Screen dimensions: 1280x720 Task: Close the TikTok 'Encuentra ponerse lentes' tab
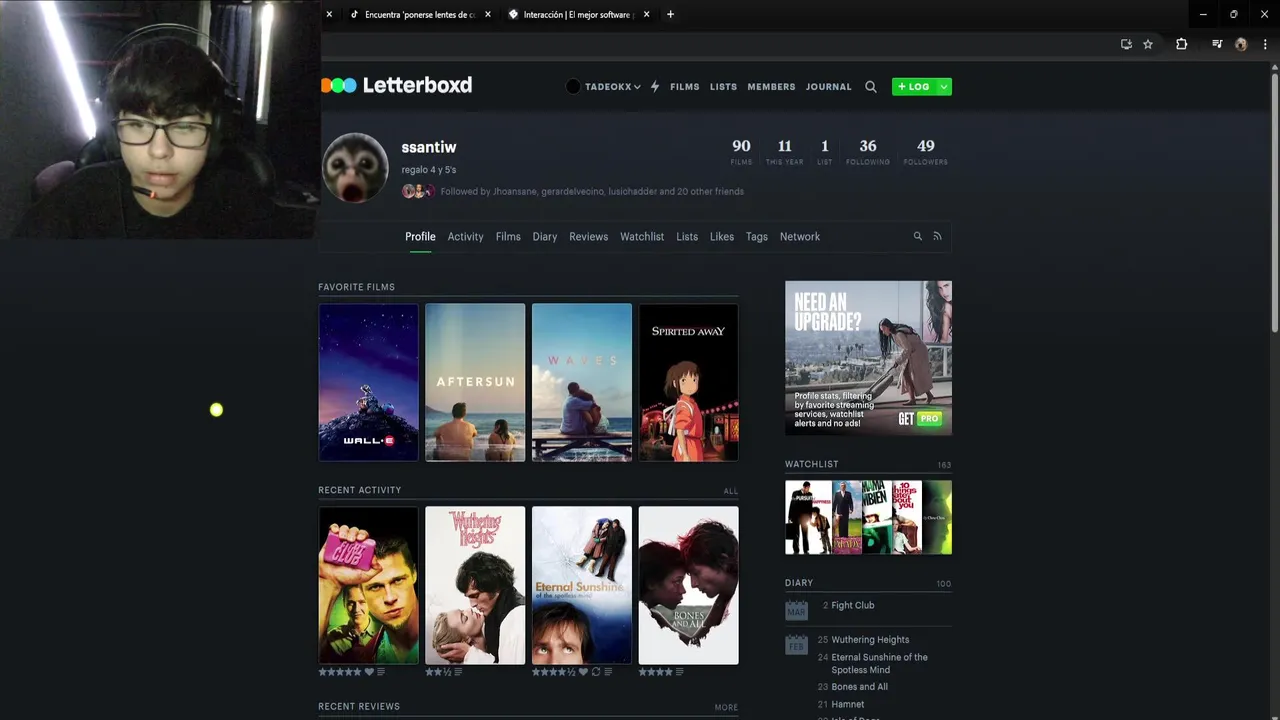[x=488, y=14]
